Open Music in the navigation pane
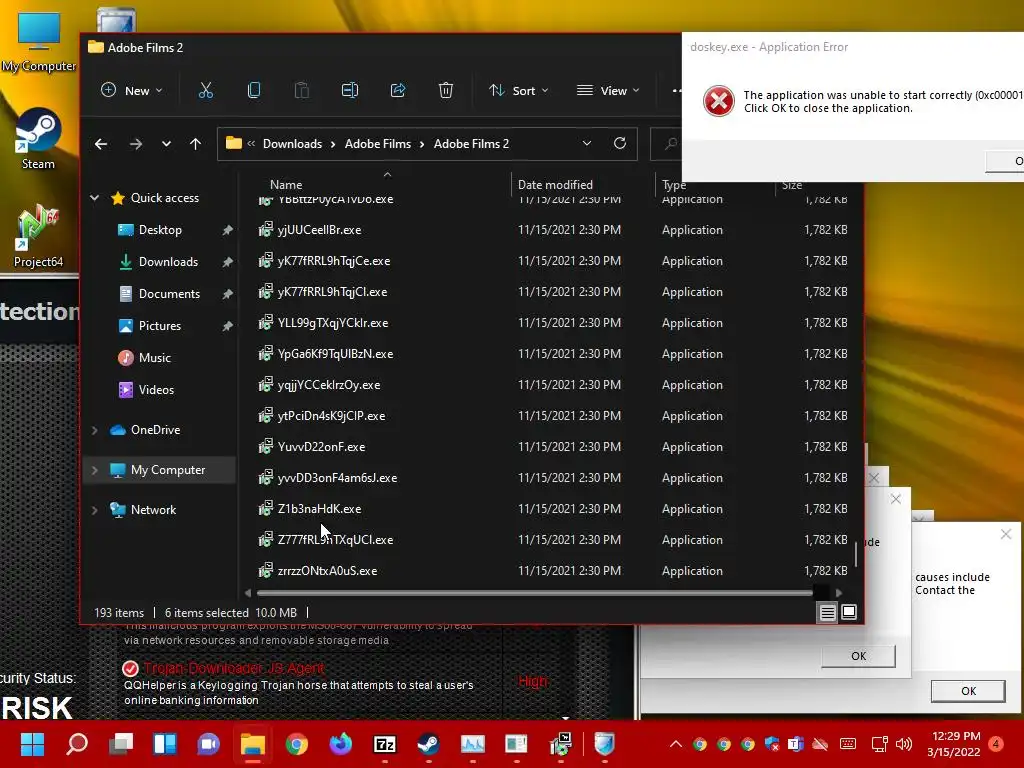This screenshot has height=768, width=1024. pos(155,358)
